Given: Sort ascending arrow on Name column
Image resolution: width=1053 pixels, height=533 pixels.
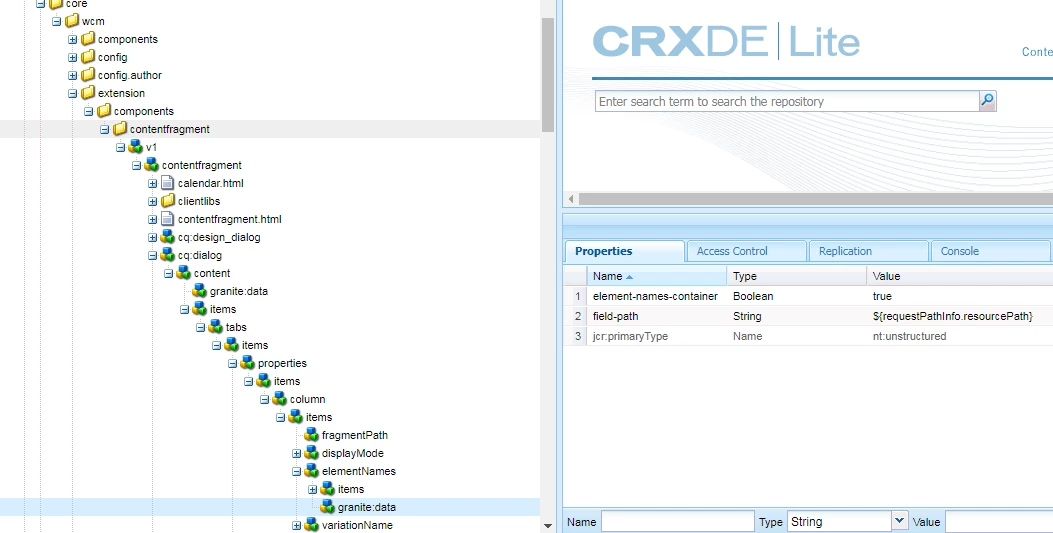Looking at the screenshot, I should pyautogui.click(x=629, y=277).
